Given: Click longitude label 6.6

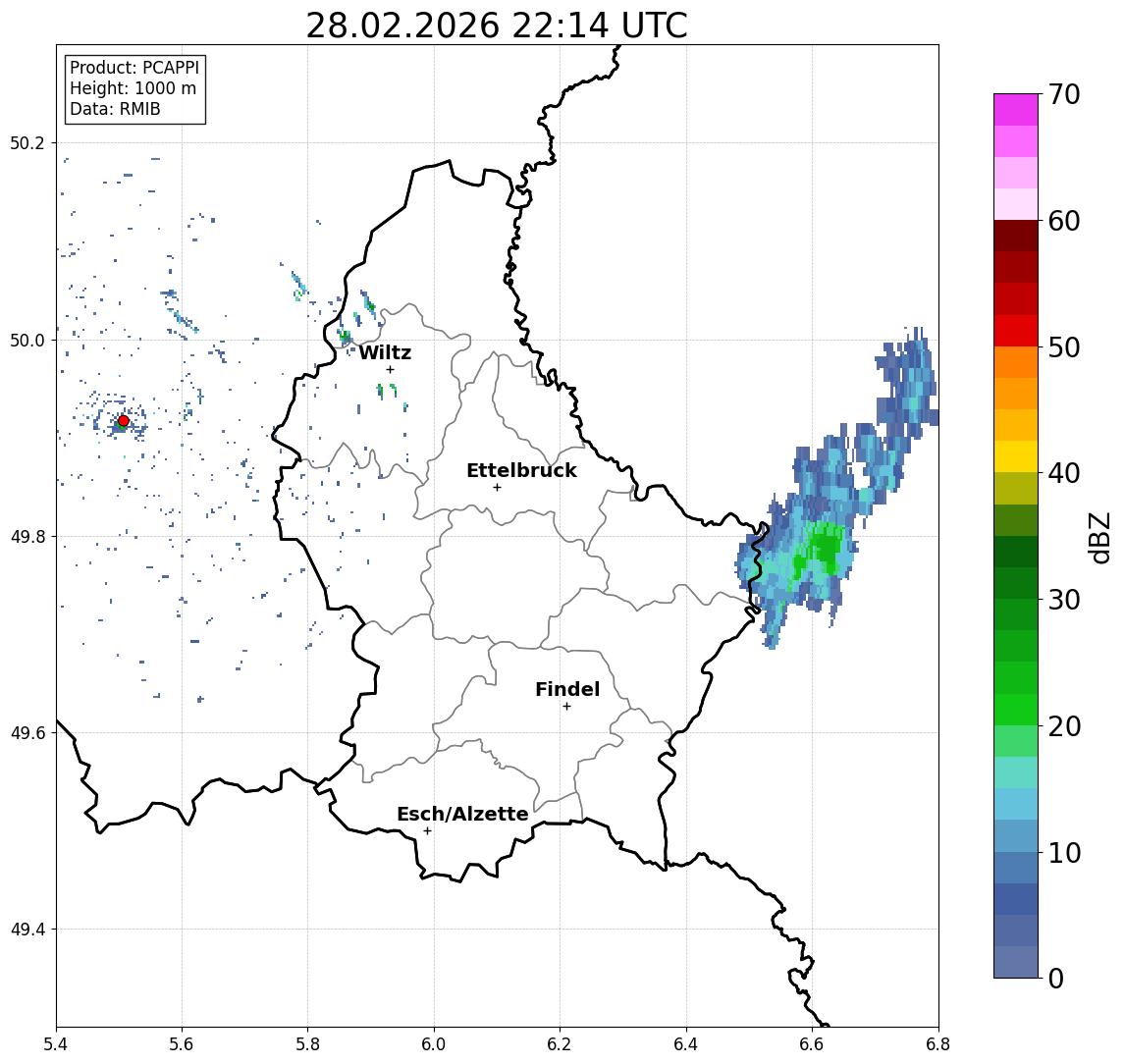Looking at the screenshot, I should pyautogui.click(x=812, y=1044).
